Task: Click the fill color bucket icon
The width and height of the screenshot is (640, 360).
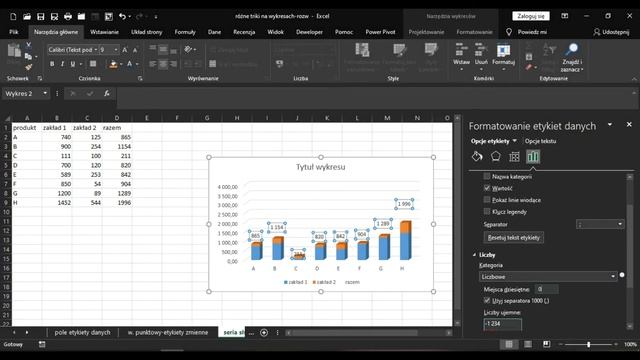Action: (113, 64)
